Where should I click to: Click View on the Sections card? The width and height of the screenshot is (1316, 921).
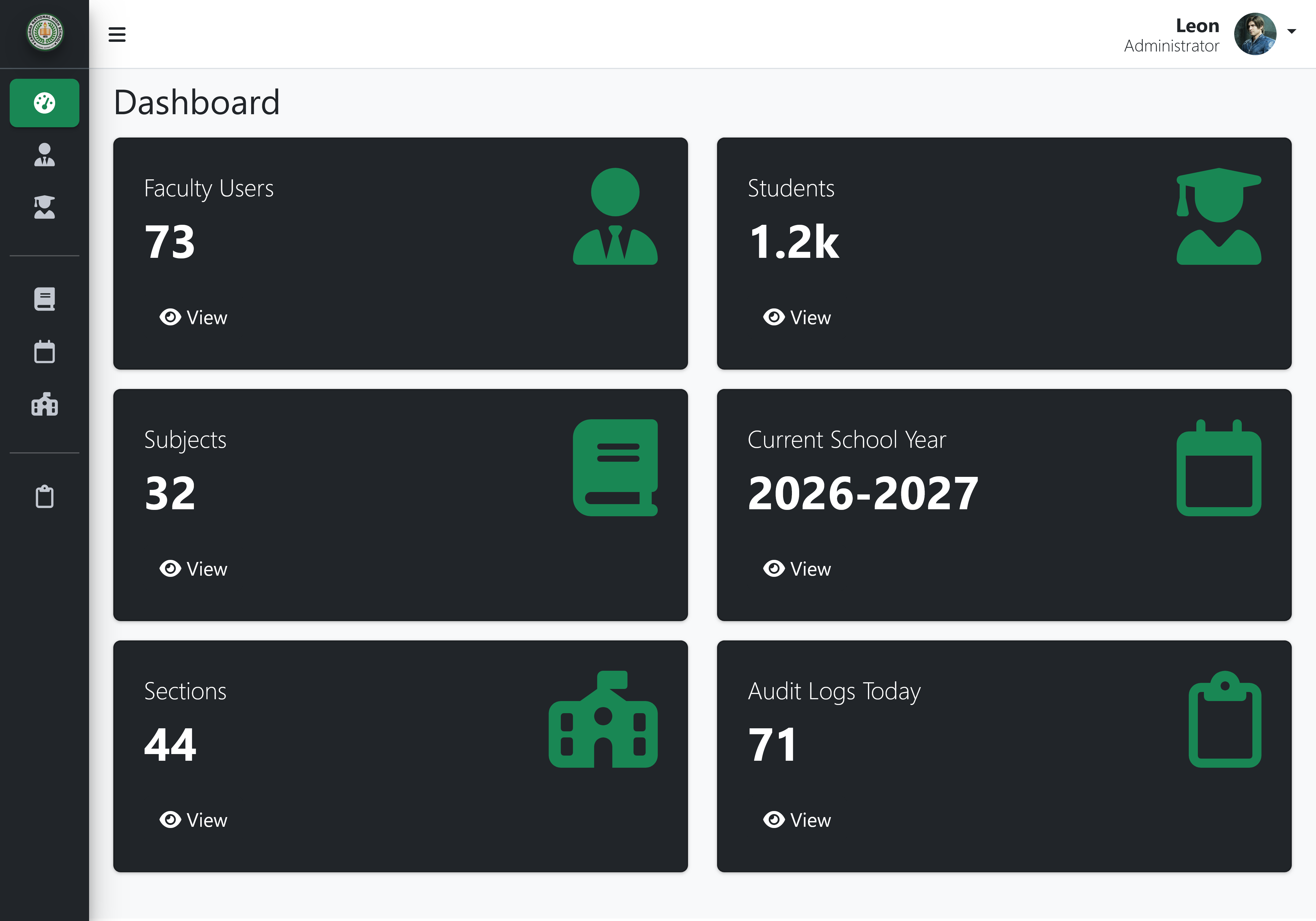194,820
